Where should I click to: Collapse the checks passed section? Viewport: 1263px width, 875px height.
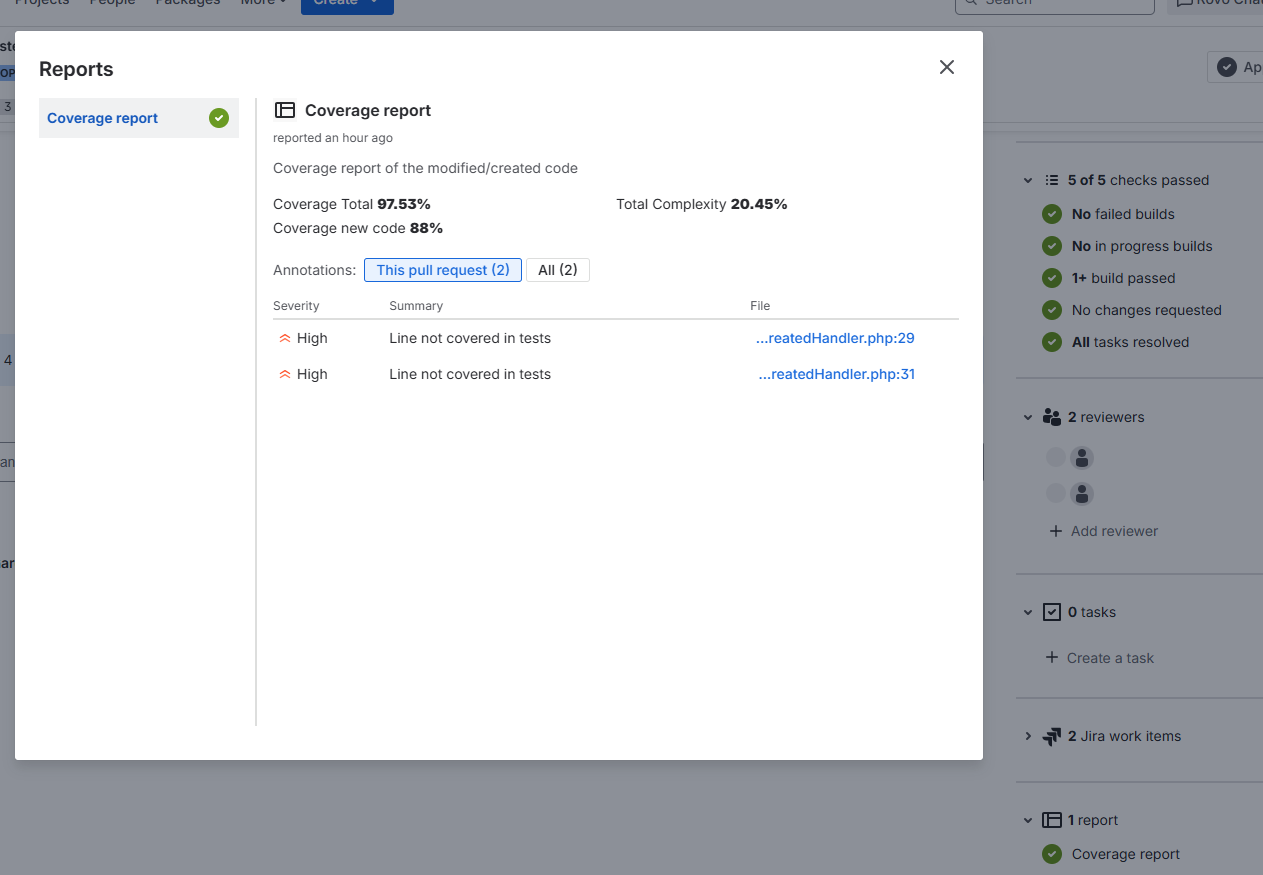pos(1028,181)
